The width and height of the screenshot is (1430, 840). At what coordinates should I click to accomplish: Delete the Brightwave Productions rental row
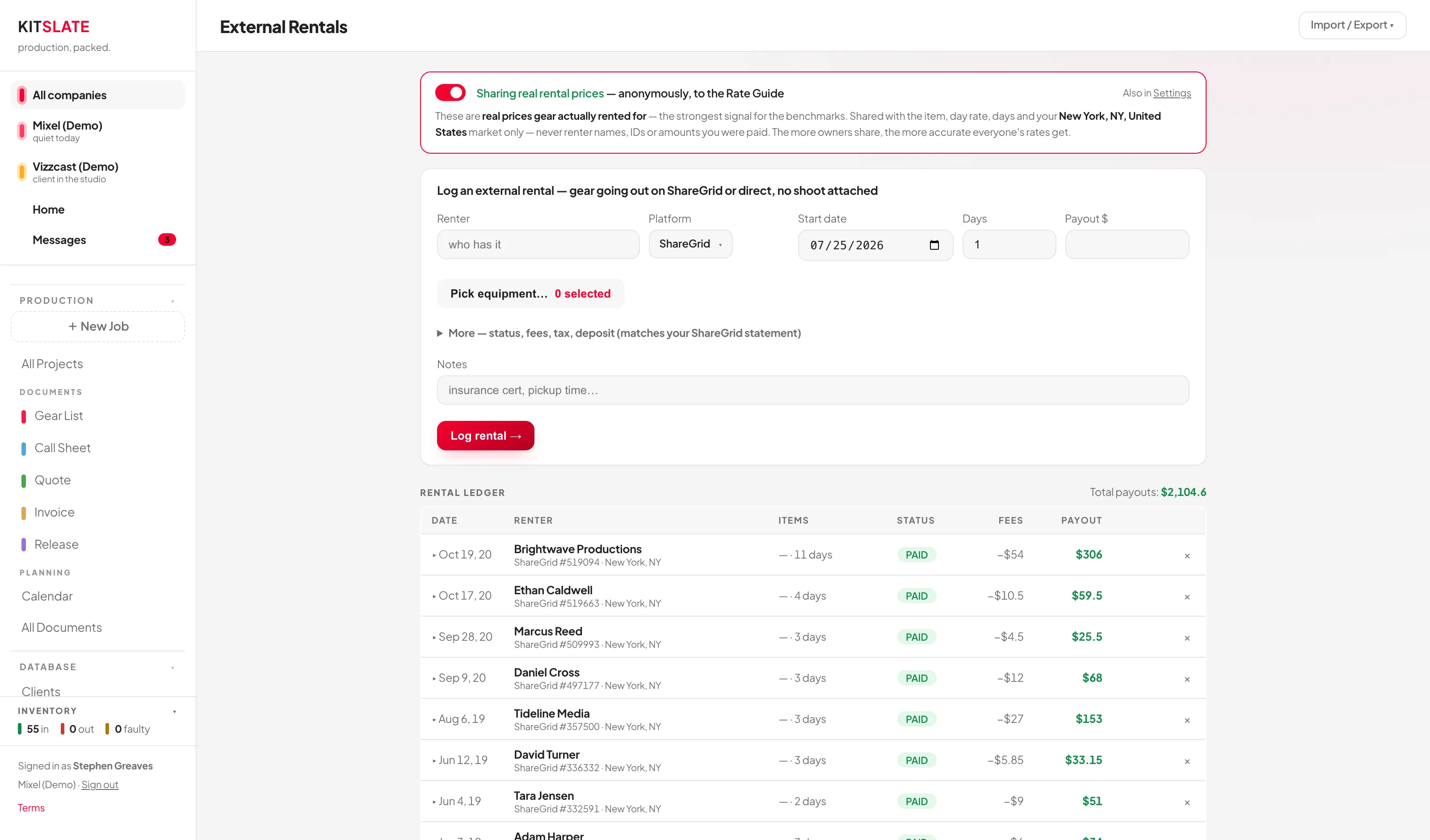pos(1186,556)
